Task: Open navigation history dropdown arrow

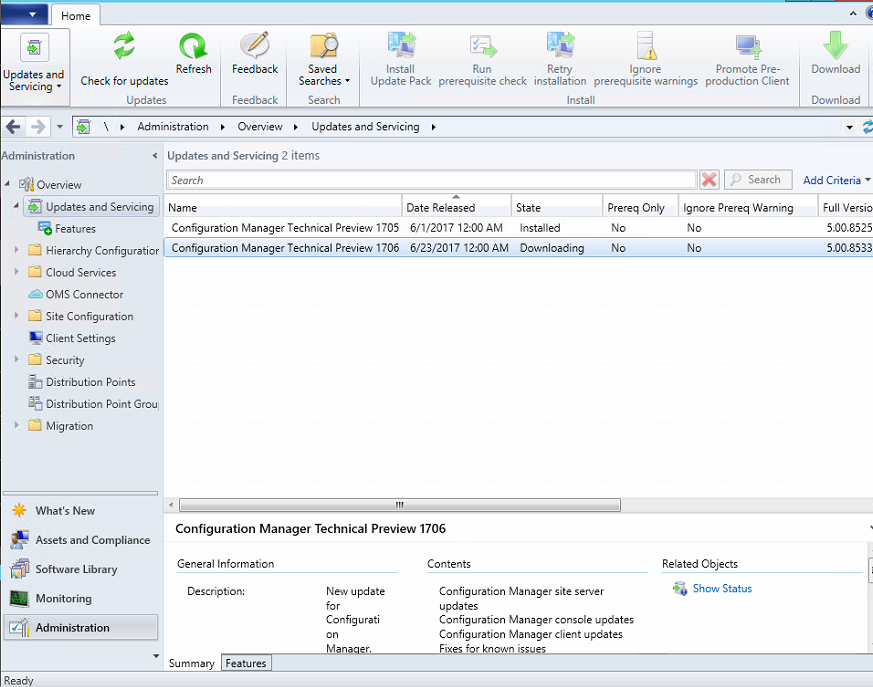Action: point(60,127)
